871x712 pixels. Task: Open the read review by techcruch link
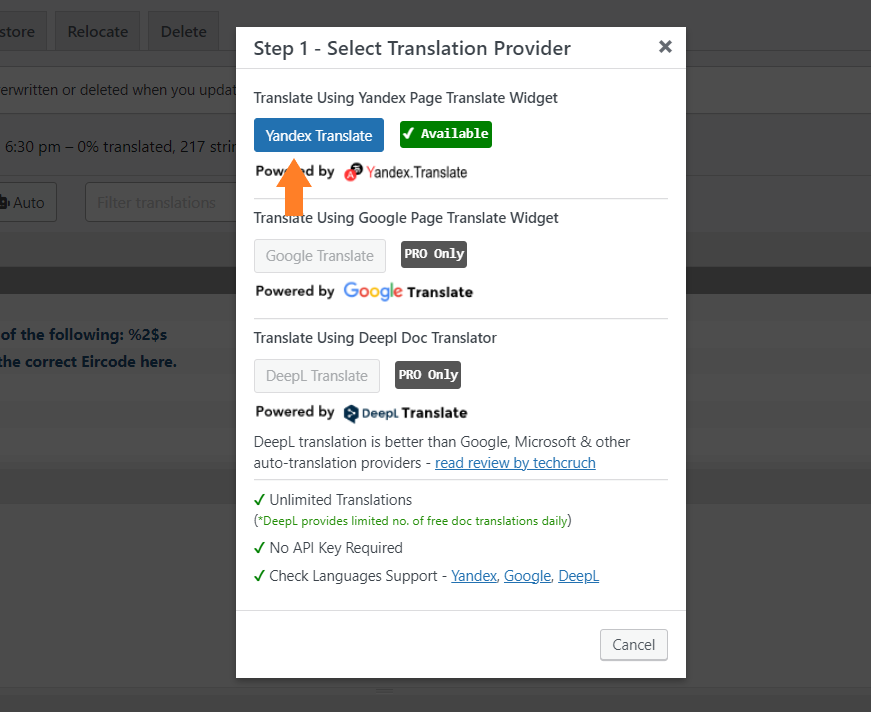pyautogui.click(x=515, y=463)
